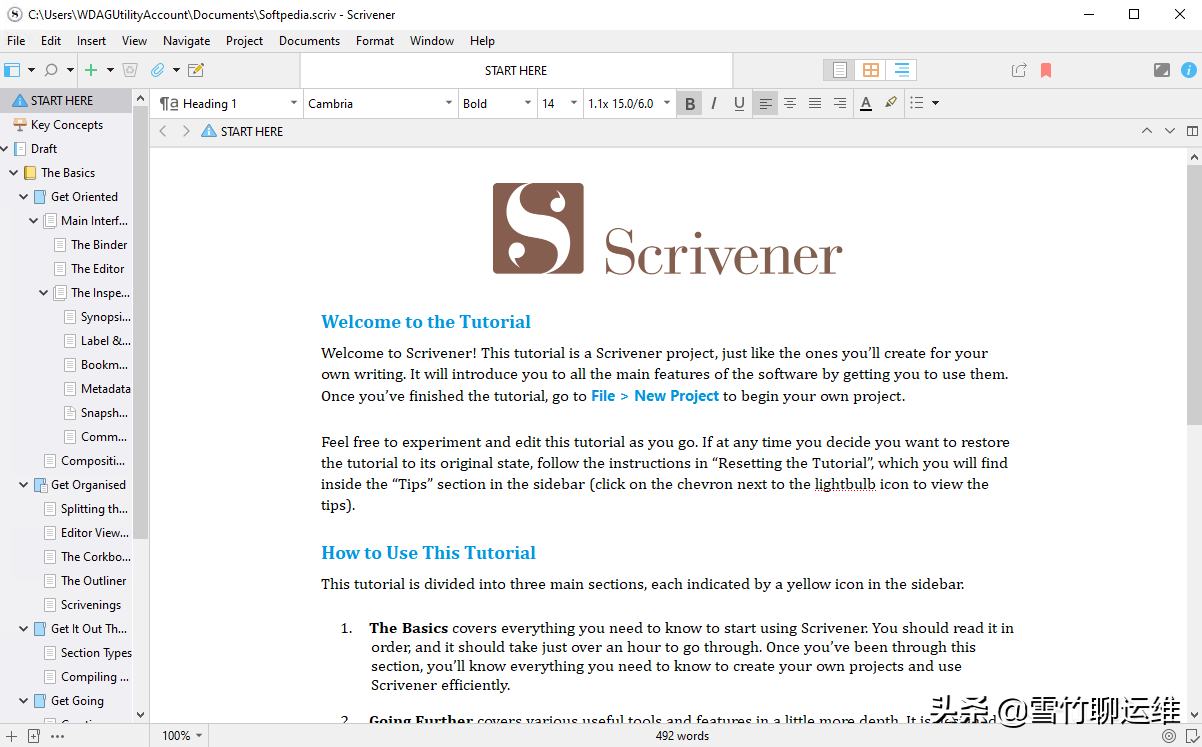This screenshot has width=1202, height=747.
Task: Click the Compile export icon
Action: [x=1019, y=70]
